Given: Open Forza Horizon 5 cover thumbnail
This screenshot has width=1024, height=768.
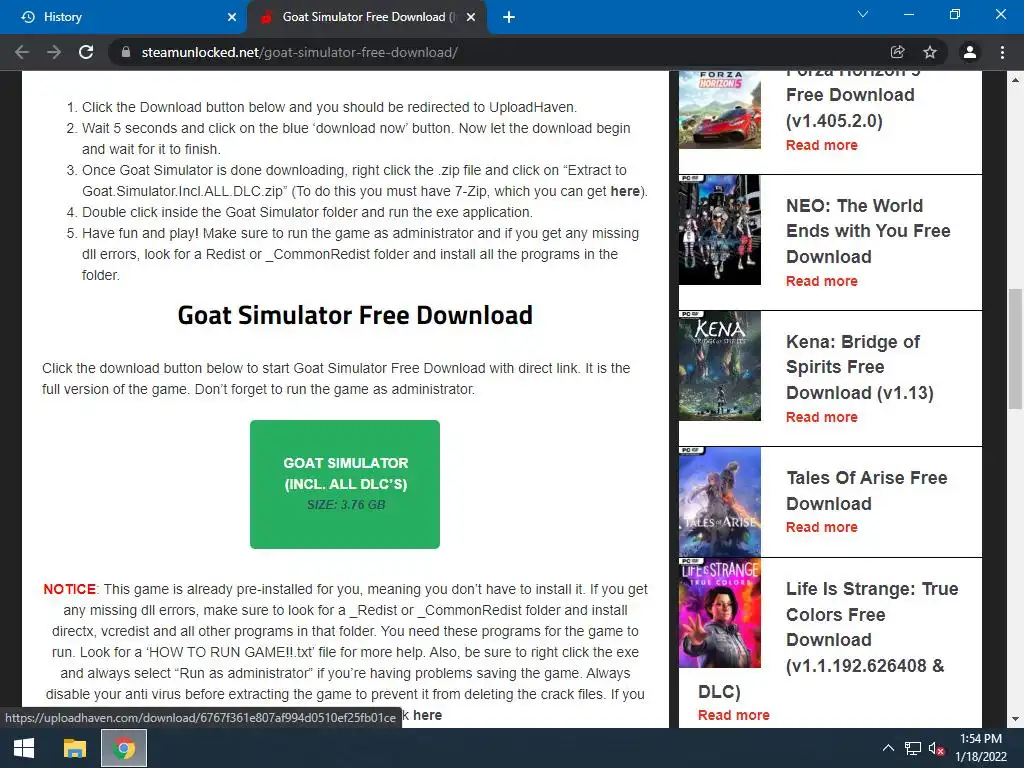Looking at the screenshot, I should [x=720, y=110].
